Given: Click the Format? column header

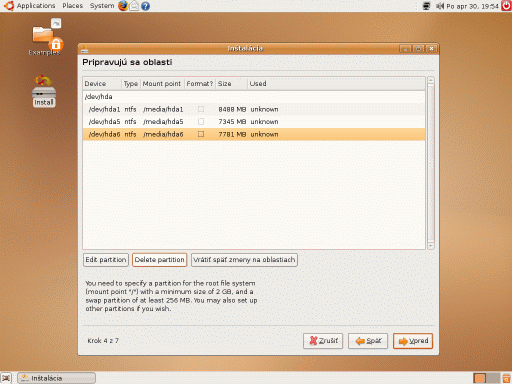Looking at the screenshot, I should (x=200, y=84).
